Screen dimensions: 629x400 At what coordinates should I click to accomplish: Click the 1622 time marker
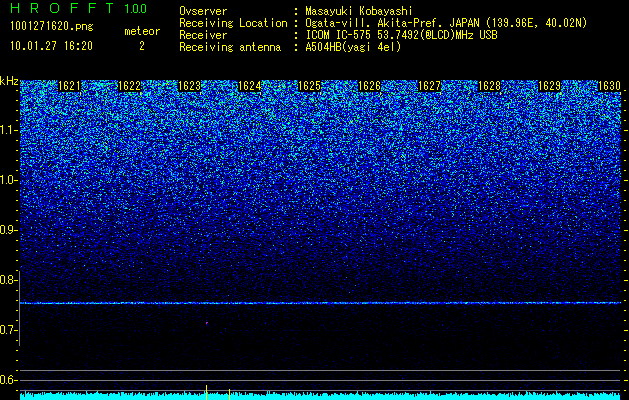coord(130,86)
